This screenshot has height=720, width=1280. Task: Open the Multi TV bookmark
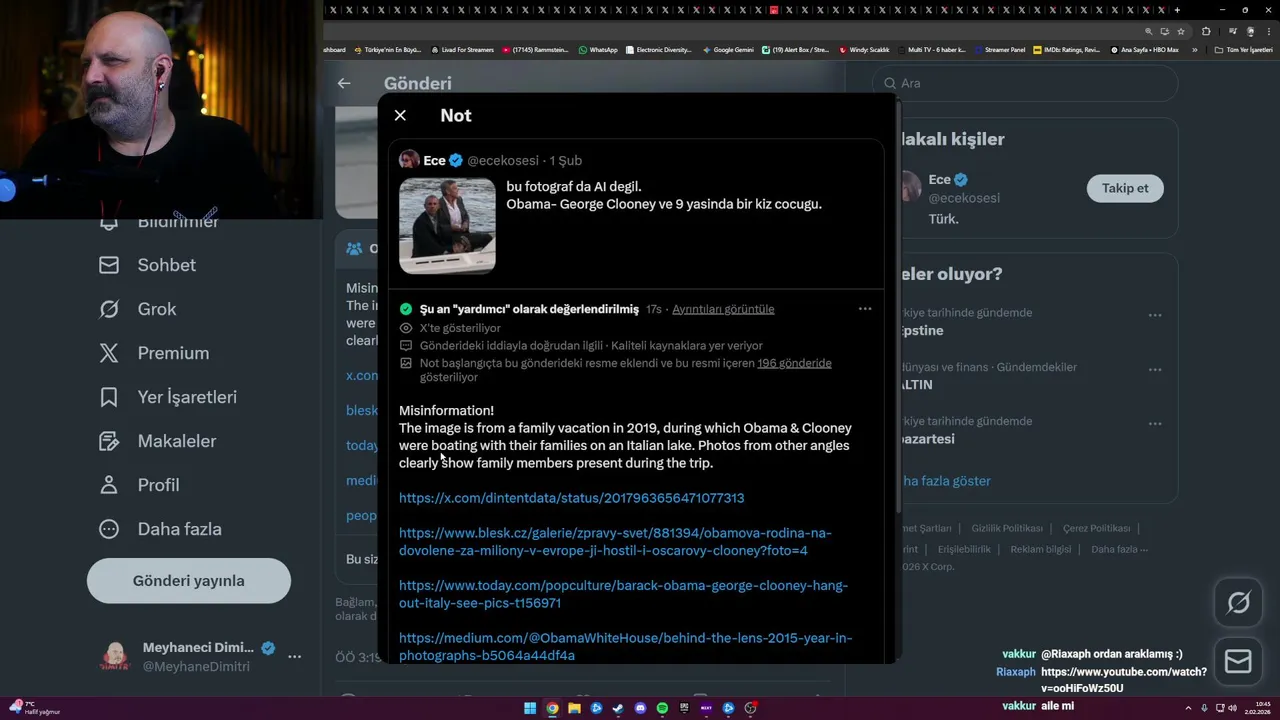click(x=931, y=49)
